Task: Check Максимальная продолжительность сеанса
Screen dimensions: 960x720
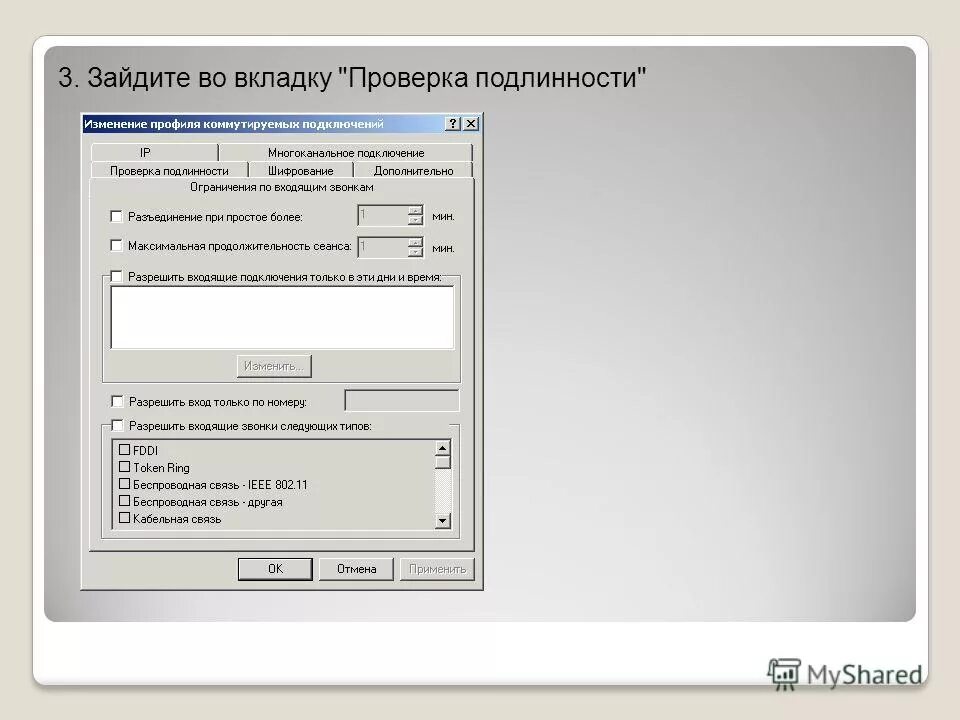Action: click(x=116, y=244)
